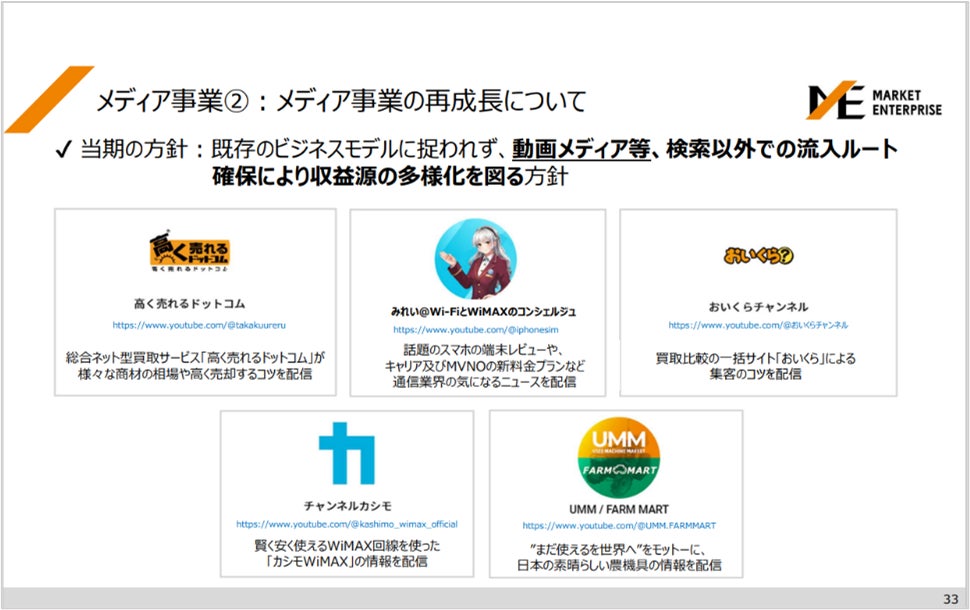This screenshot has height=610, width=970.
Task: Open the youtube.com/@おいくらチャンネル link
Action: click(758, 325)
